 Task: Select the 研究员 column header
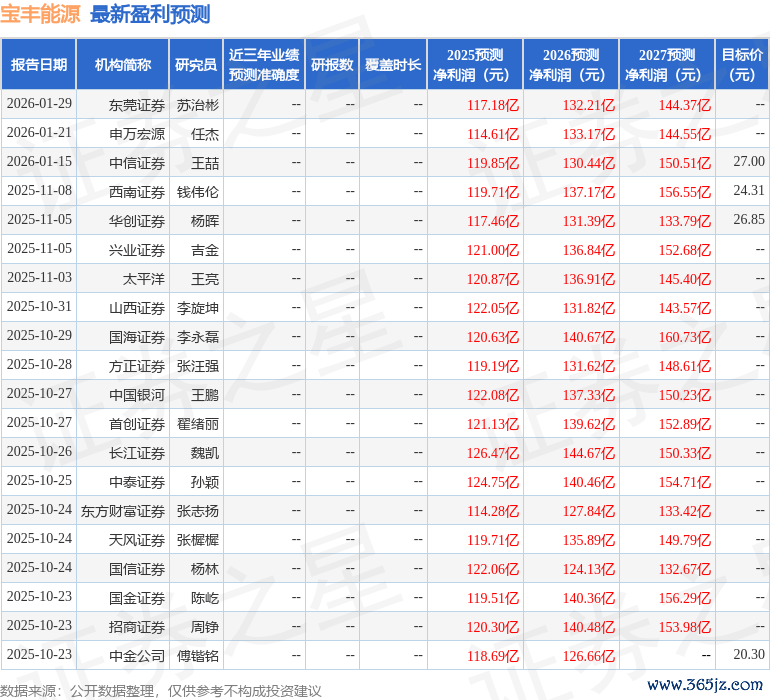(196, 65)
